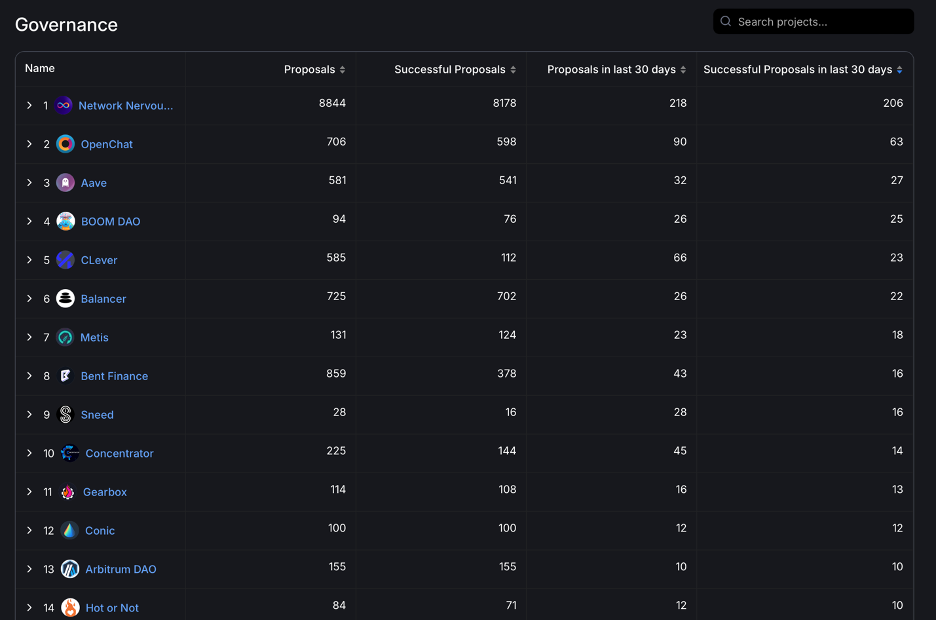Click the OpenChat project logo icon
936x620 pixels.
[65, 144]
